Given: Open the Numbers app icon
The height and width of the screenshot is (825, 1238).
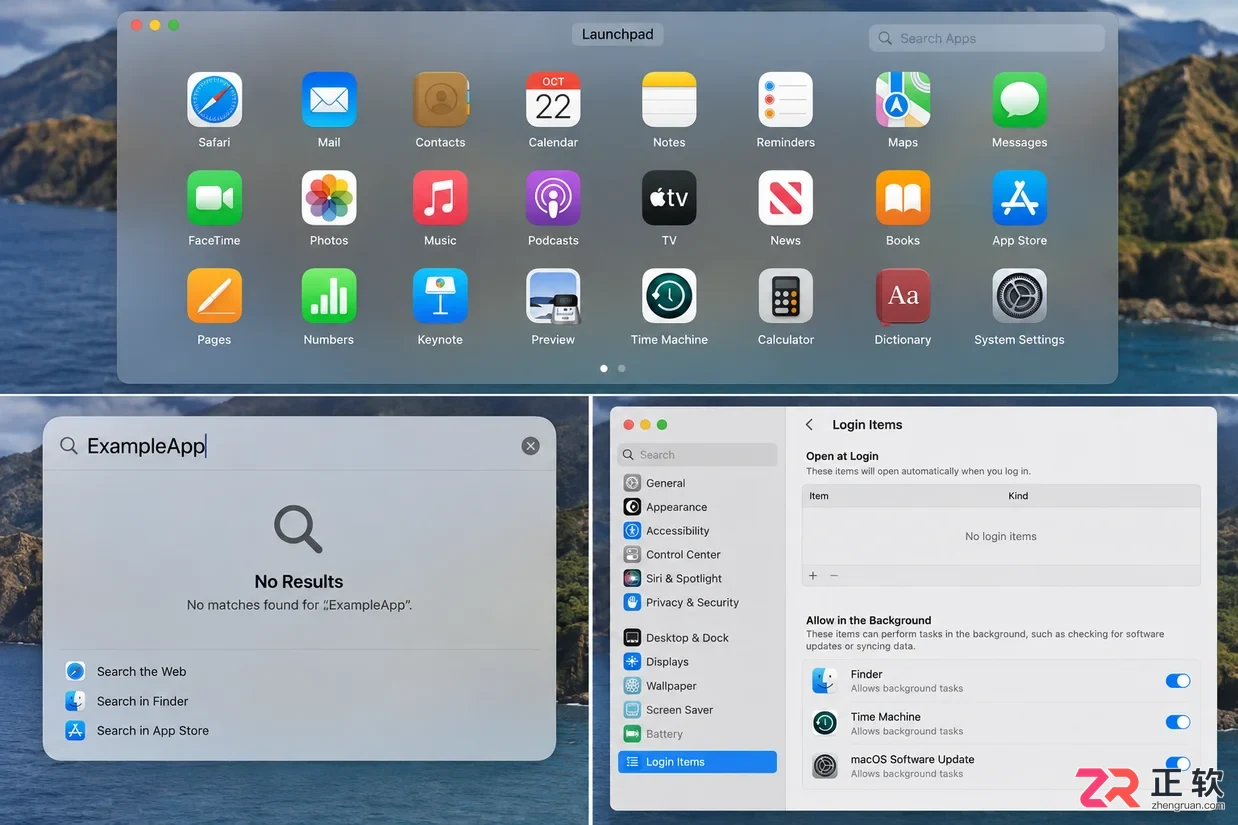Looking at the screenshot, I should tap(329, 296).
